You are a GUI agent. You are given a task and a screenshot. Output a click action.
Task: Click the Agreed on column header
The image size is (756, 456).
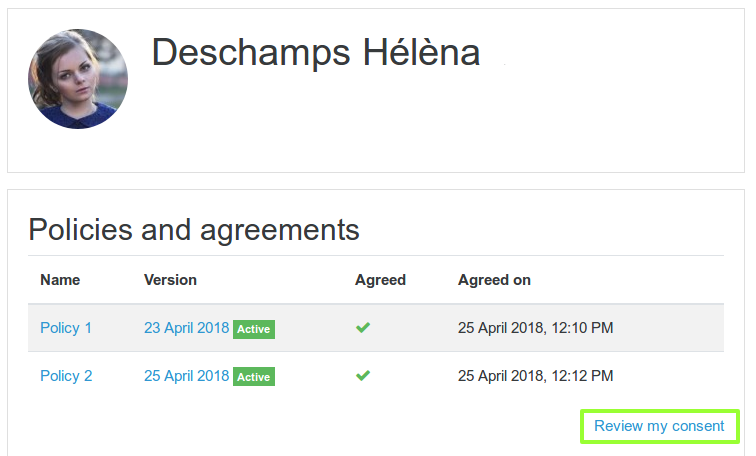(x=494, y=280)
